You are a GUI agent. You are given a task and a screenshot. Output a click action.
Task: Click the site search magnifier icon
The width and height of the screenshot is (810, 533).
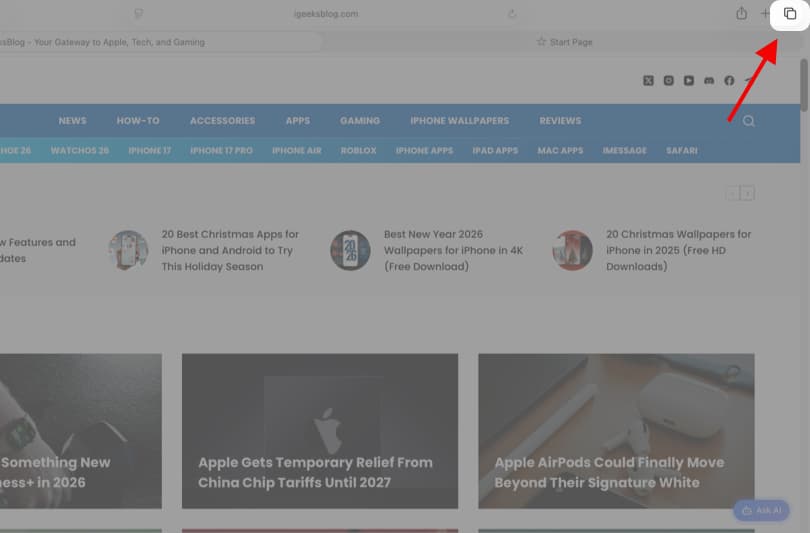coord(749,121)
